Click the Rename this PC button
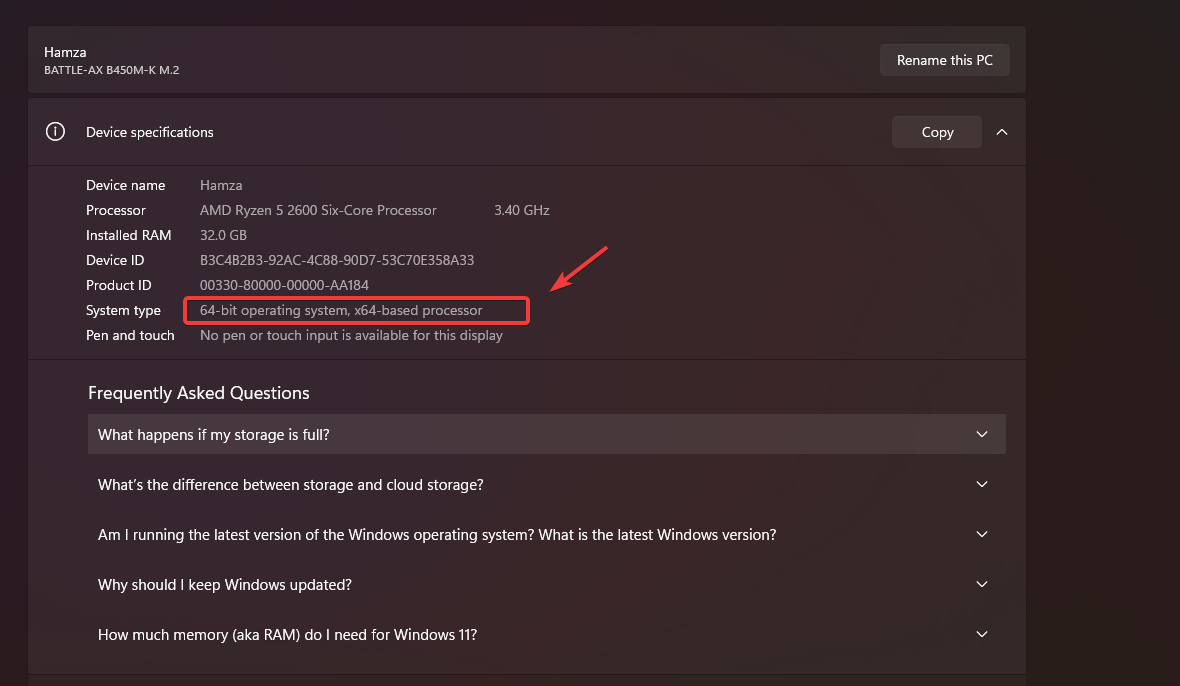This screenshot has width=1180, height=686. click(x=944, y=60)
